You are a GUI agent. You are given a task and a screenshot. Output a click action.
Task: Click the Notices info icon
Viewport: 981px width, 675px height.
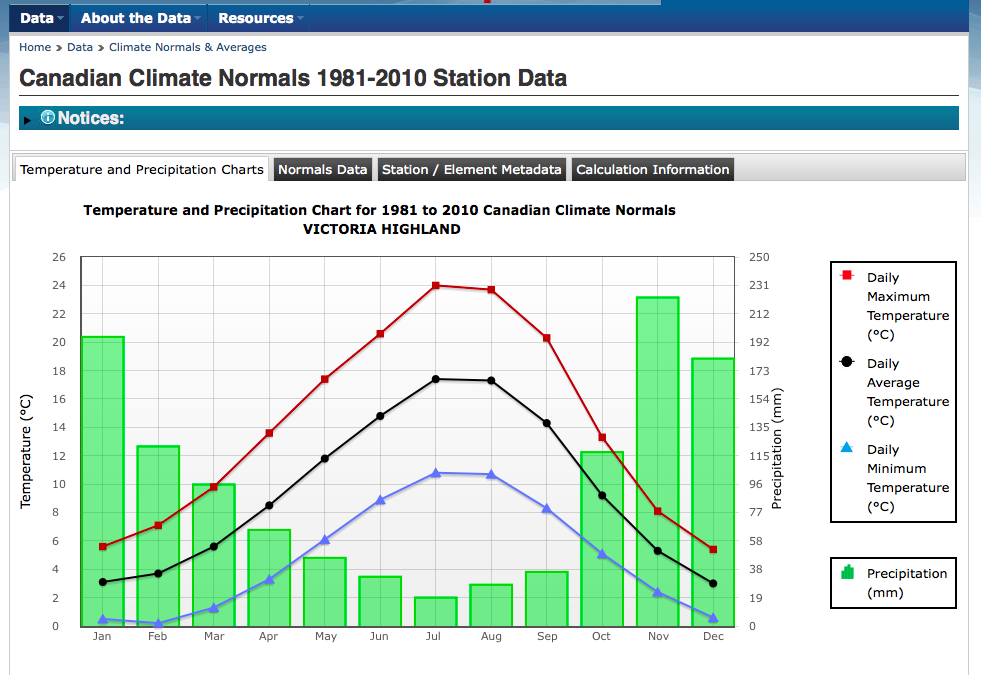(x=47, y=118)
